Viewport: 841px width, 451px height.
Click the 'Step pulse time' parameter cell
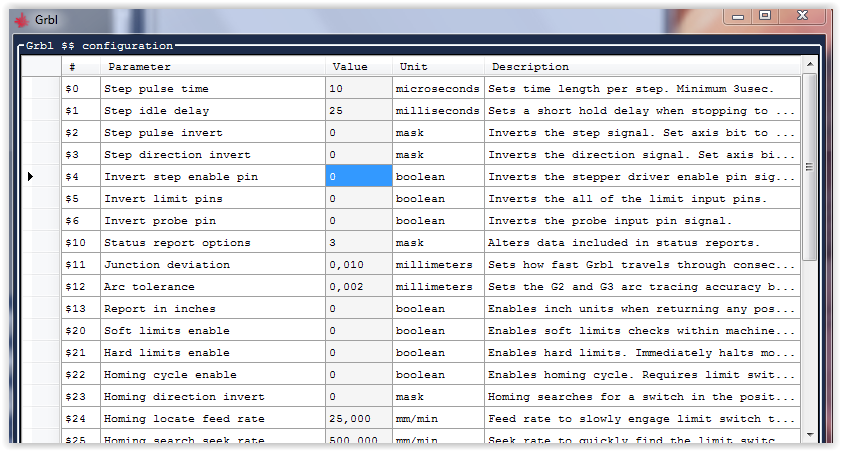(213, 88)
